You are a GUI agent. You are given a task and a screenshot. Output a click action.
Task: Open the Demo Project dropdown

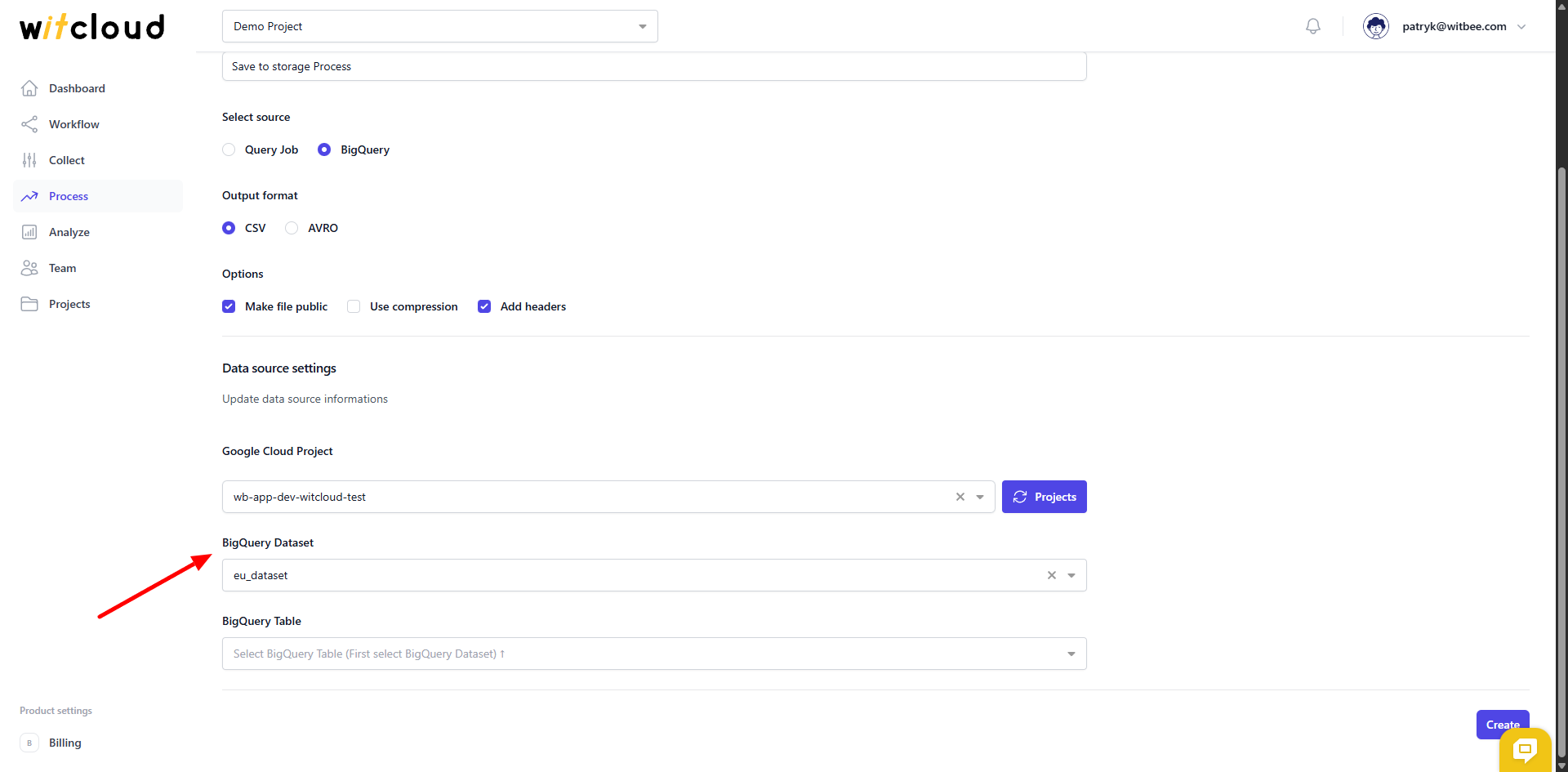440,26
